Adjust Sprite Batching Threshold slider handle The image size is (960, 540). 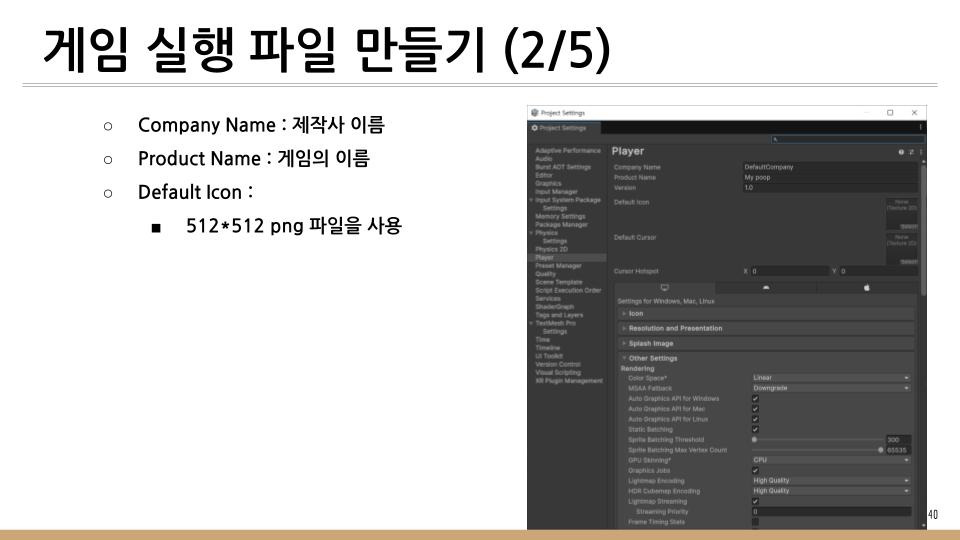(x=754, y=440)
